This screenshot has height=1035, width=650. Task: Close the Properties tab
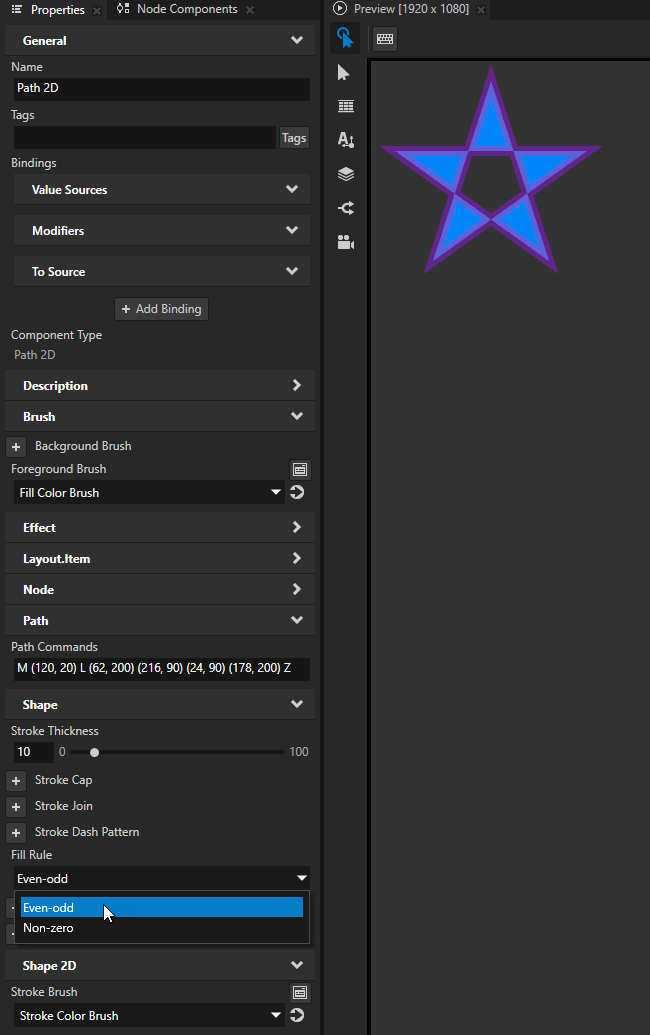(97, 11)
